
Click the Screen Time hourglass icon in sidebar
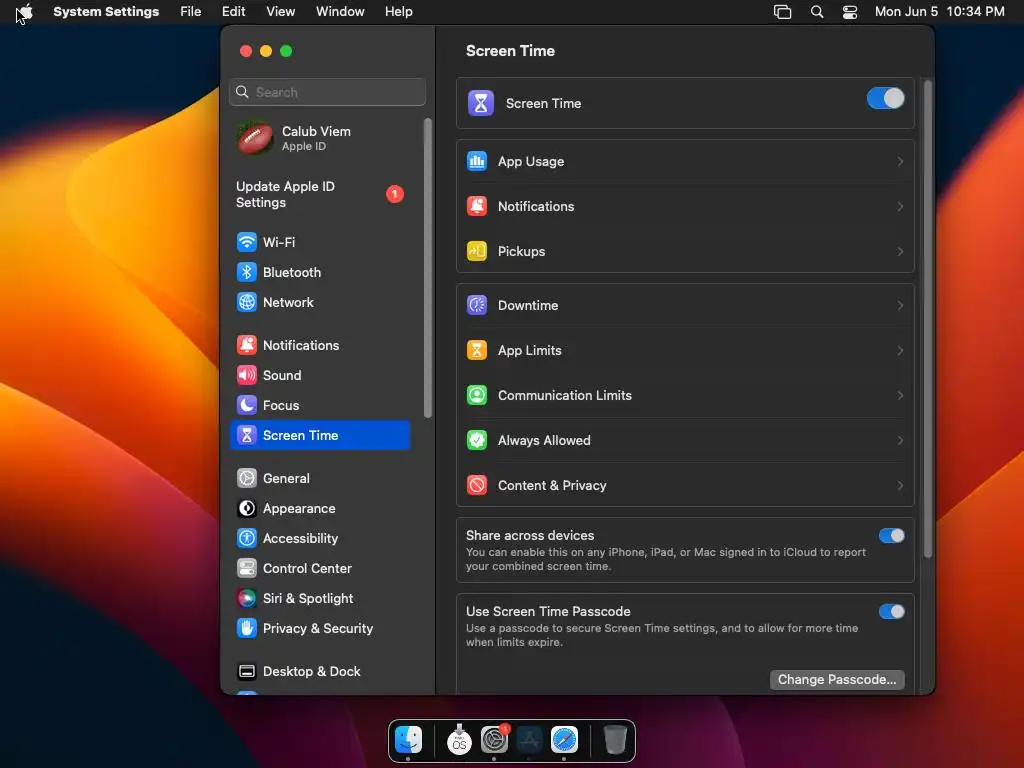(x=246, y=436)
